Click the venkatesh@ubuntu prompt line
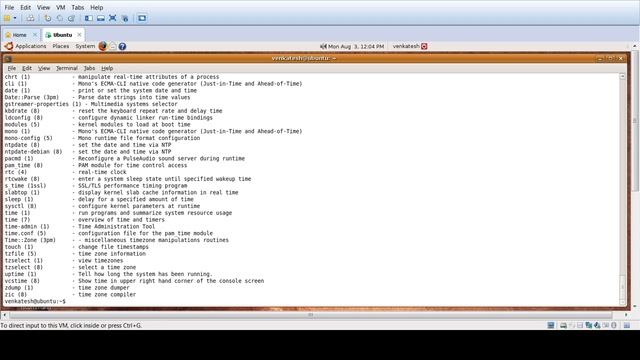The image size is (640, 360). (35, 302)
